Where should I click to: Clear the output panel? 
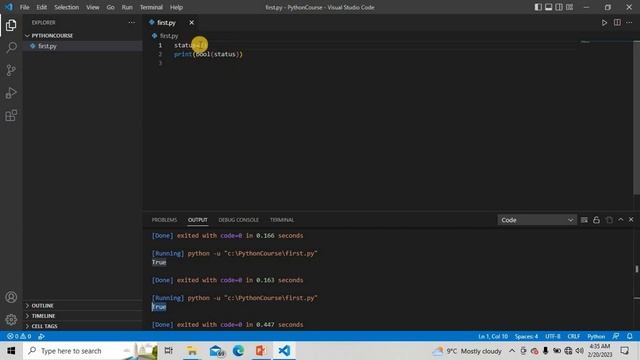[x=584, y=220]
